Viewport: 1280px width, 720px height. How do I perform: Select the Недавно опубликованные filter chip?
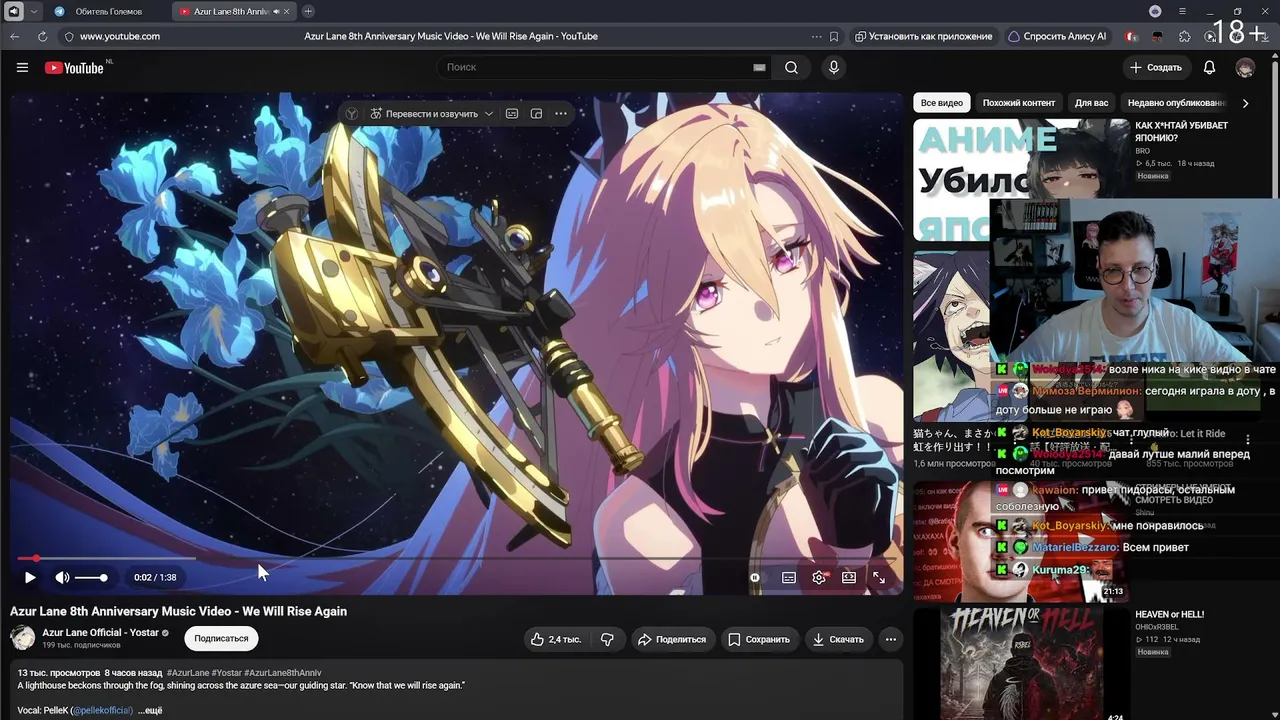(1176, 103)
